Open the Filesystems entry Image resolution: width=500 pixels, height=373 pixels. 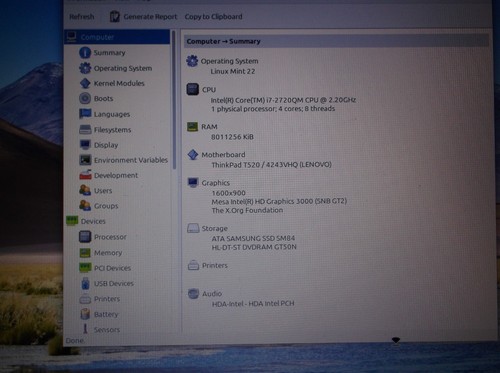coord(112,130)
